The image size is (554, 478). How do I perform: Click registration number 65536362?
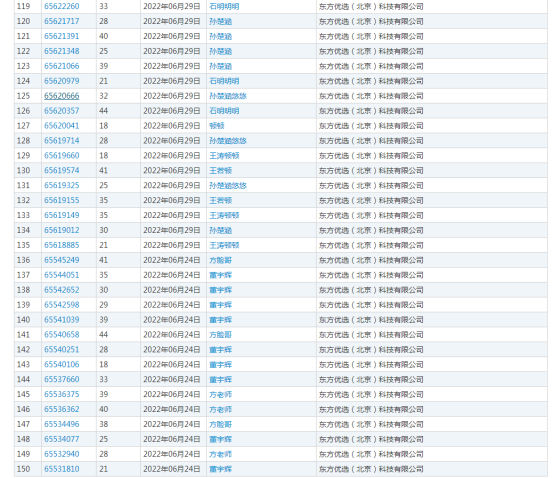click(x=61, y=409)
